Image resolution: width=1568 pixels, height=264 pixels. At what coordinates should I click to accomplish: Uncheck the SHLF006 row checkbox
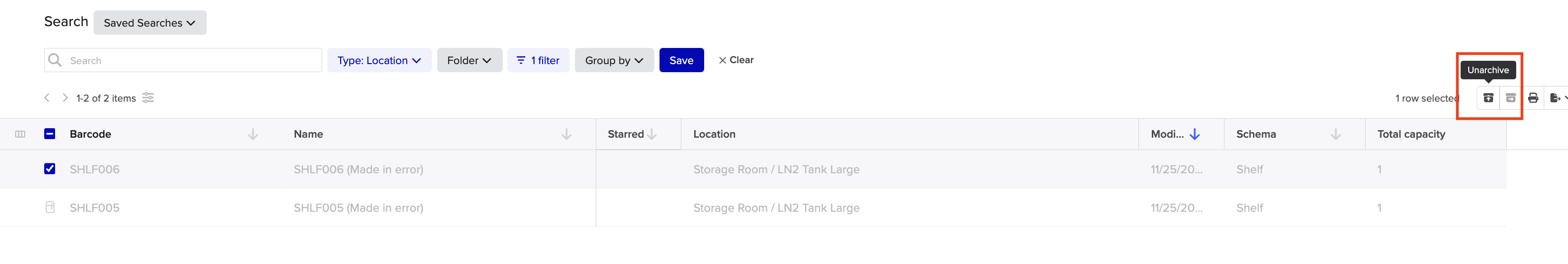pyautogui.click(x=50, y=169)
